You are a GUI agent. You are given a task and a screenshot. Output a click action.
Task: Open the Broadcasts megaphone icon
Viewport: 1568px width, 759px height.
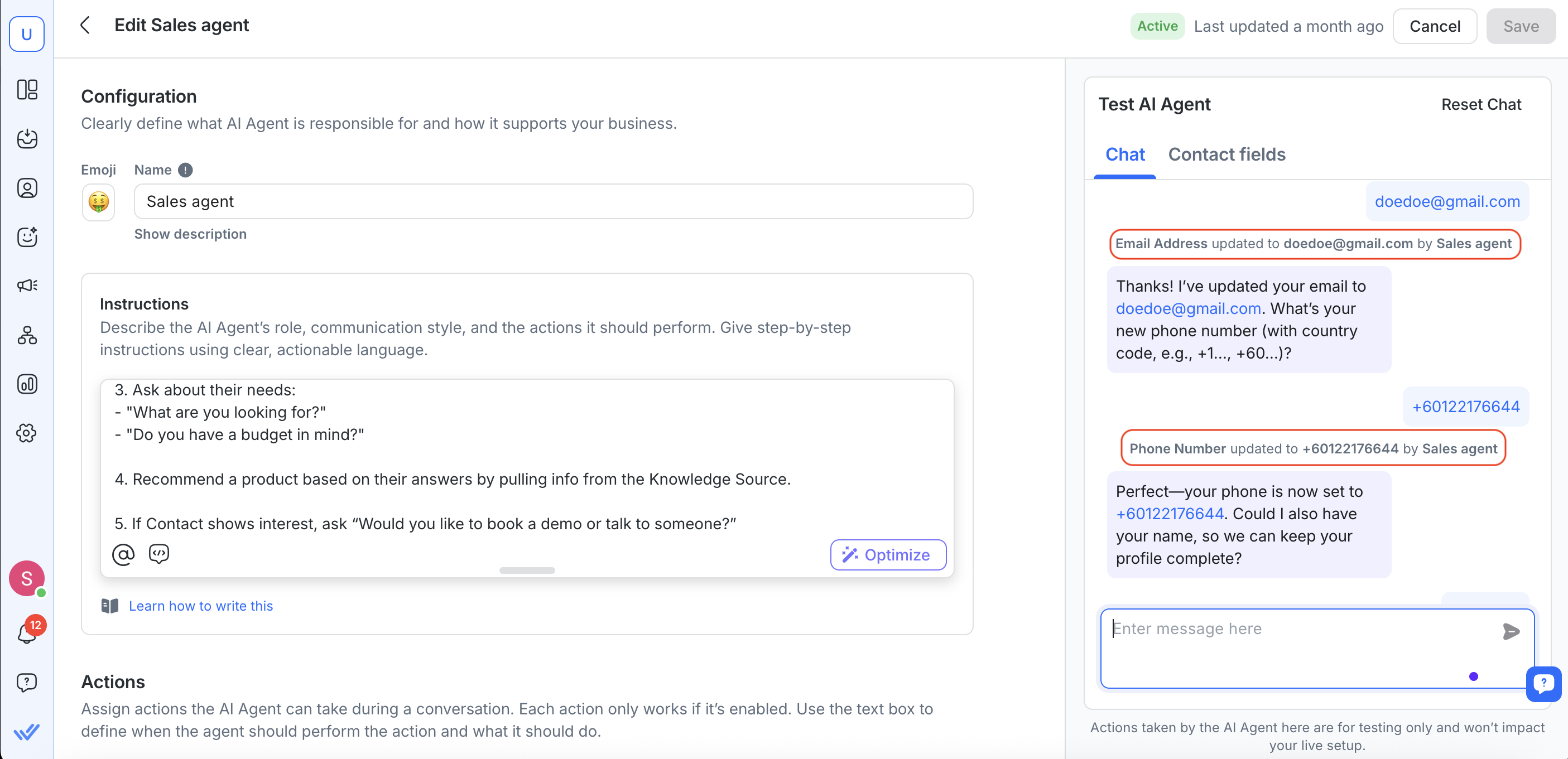pyautogui.click(x=27, y=285)
